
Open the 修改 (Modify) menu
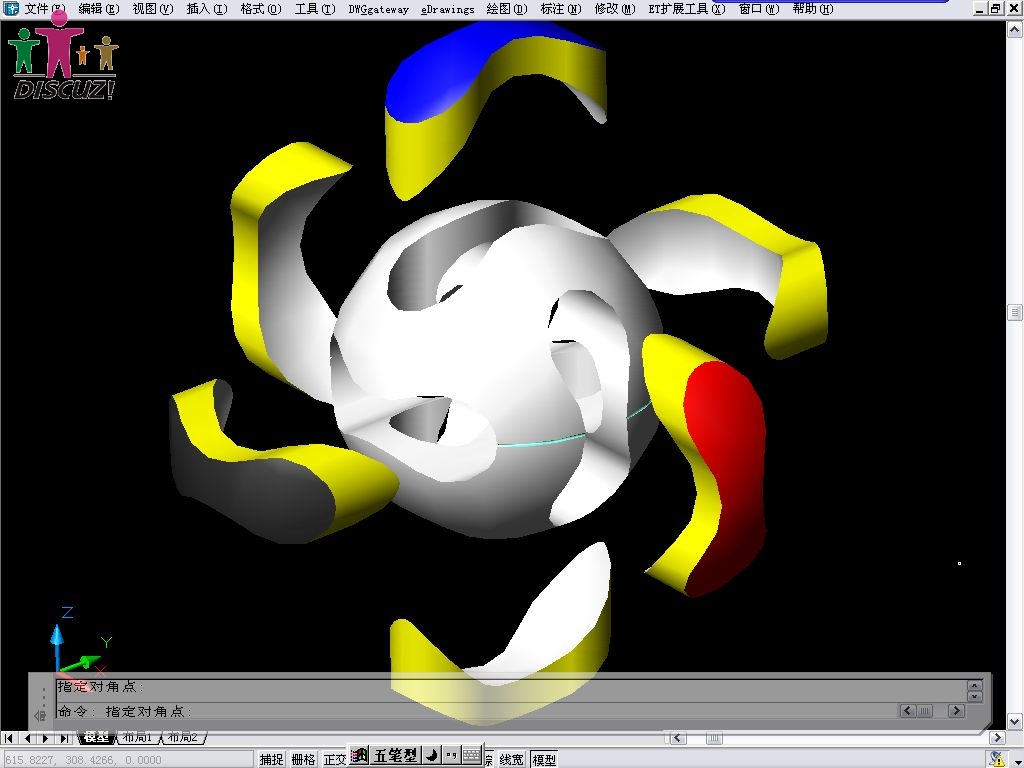click(615, 9)
